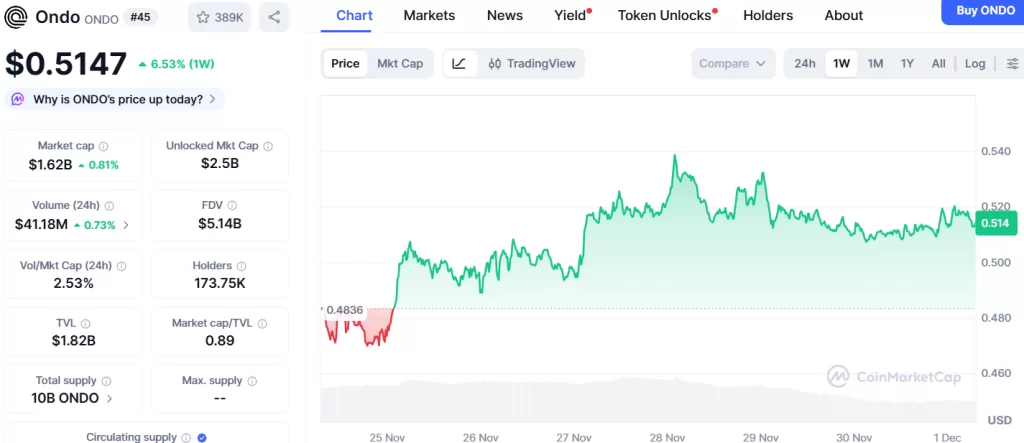Click the TVL info icon
Image resolution: width=1024 pixels, height=443 pixels.
85,324
